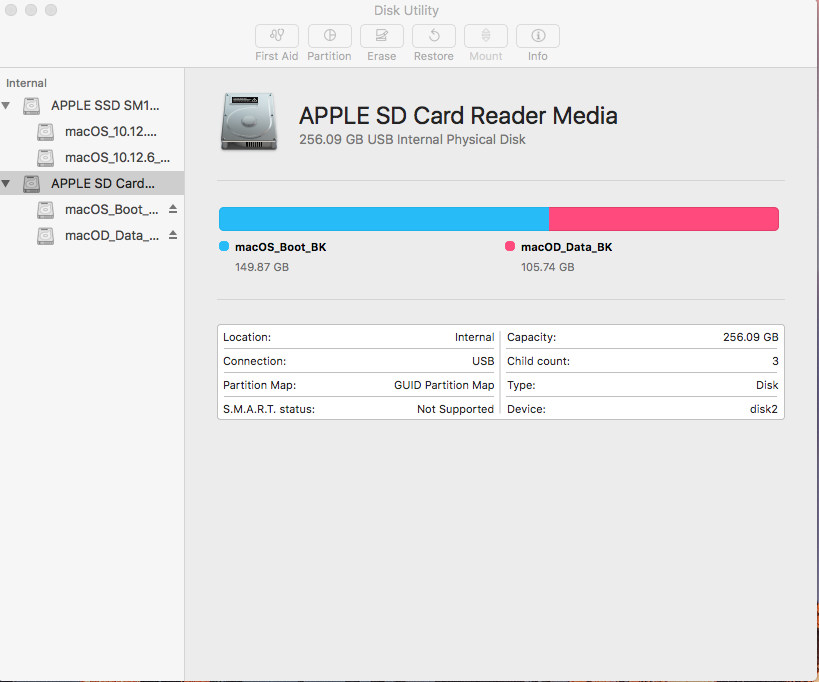This screenshot has height=682, width=819.
Task: Eject the macOS_Boot_... volume
Action: coord(173,209)
